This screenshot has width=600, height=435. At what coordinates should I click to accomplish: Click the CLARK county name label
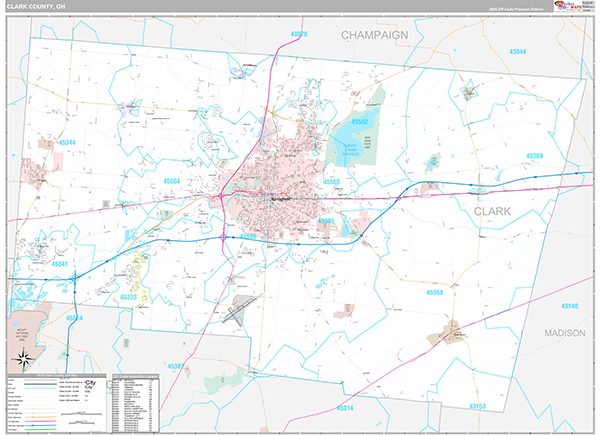click(491, 212)
